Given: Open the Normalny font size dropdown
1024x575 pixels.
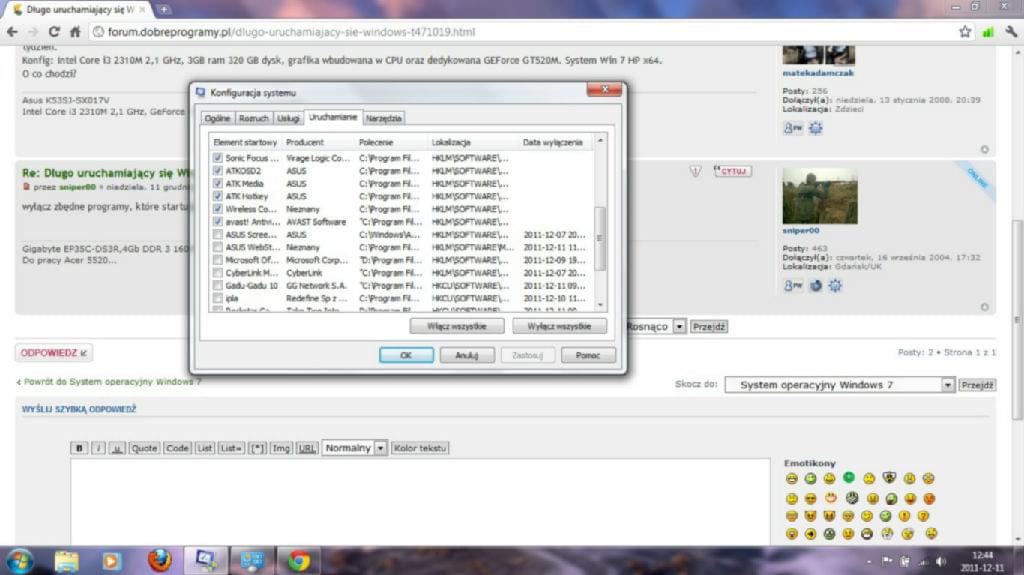Looking at the screenshot, I should (355, 448).
